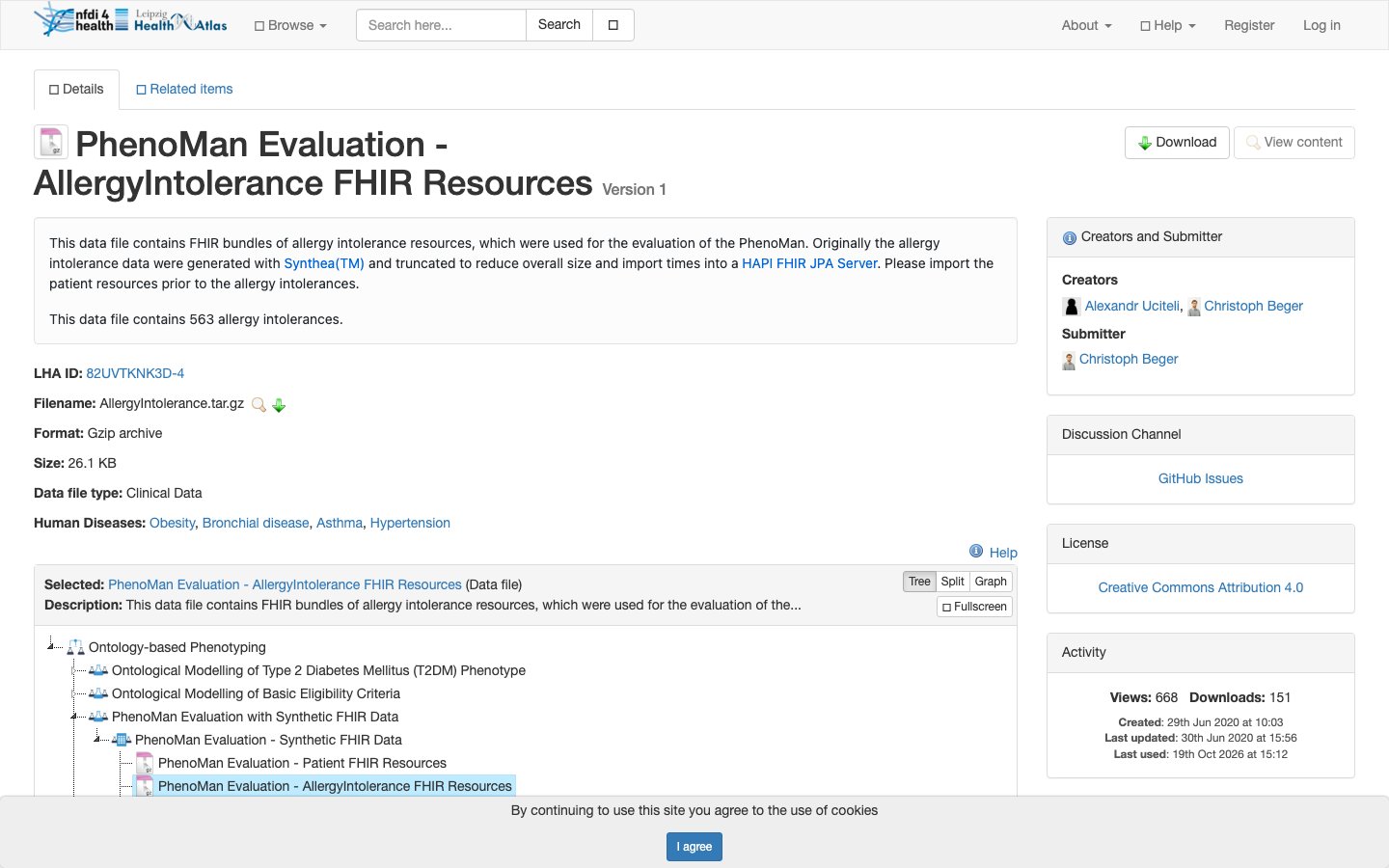Click the info icon in Creators and Submitter header
Screen dimensions: 1389x868
1070,238
